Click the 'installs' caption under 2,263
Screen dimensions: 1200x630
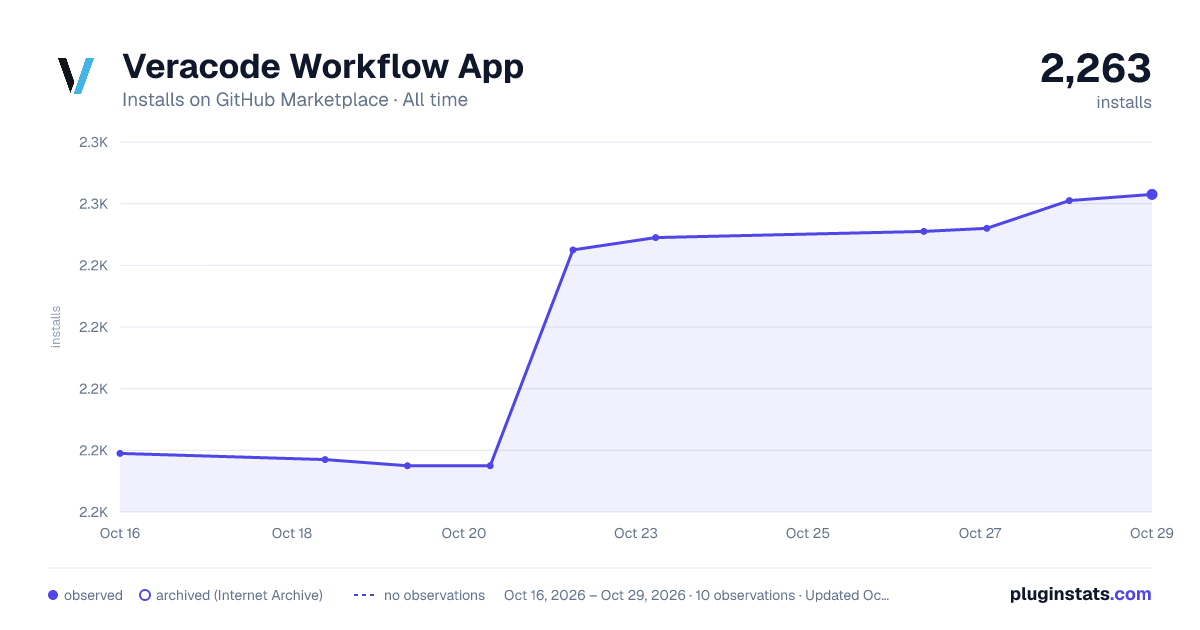coord(1124,102)
